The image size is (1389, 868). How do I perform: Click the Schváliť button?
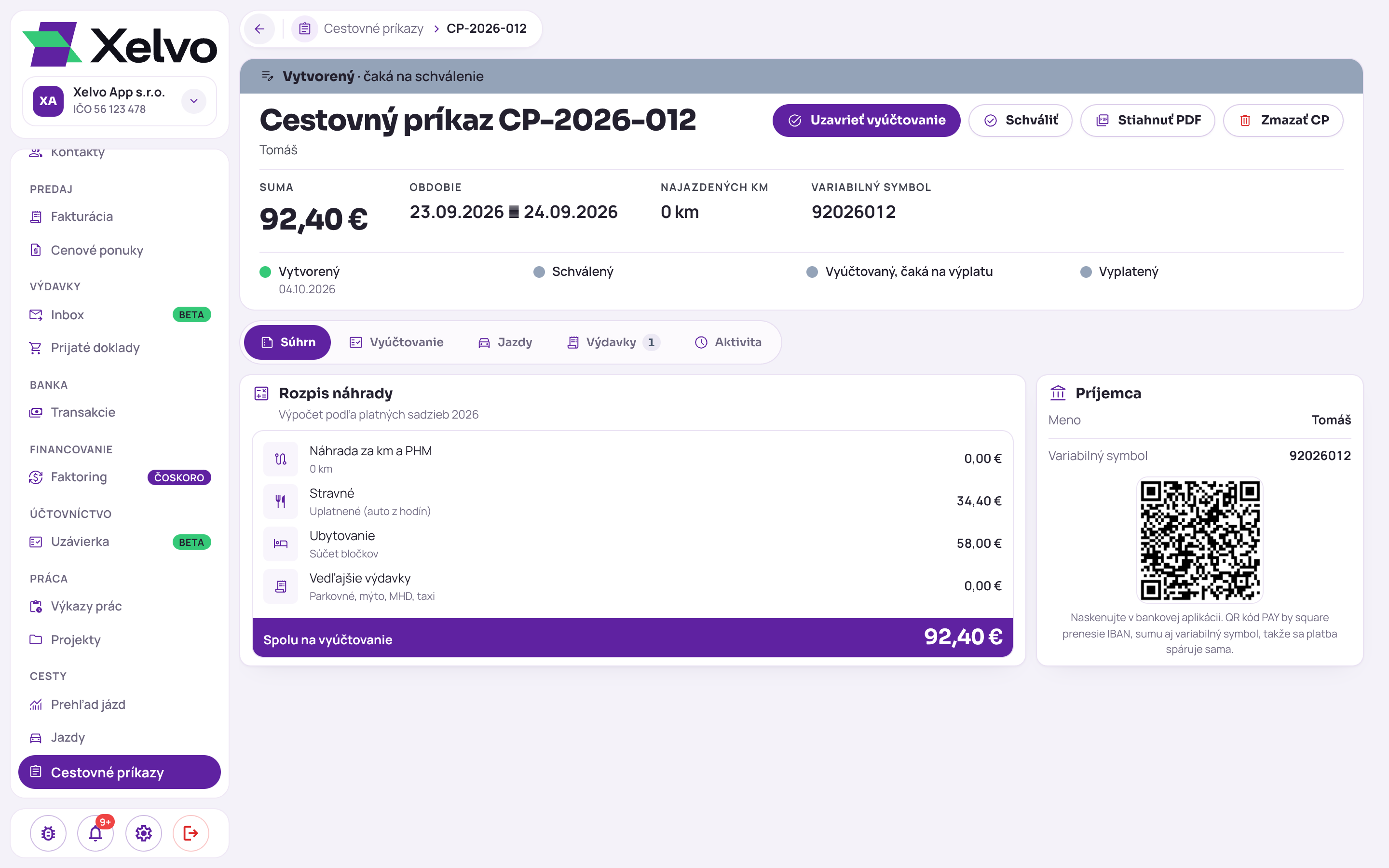pyautogui.click(x=1021, y=120)
